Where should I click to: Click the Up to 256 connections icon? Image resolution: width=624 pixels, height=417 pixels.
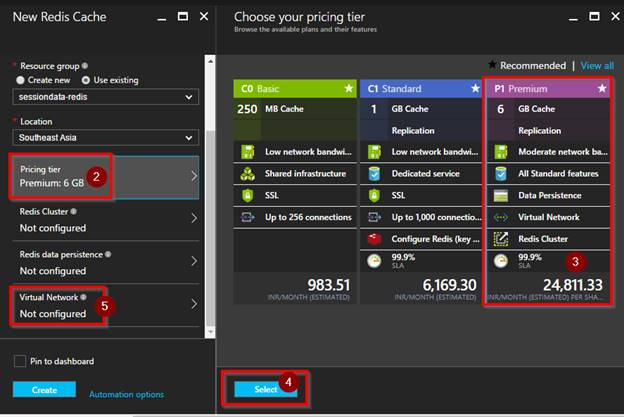click(248, 217)
